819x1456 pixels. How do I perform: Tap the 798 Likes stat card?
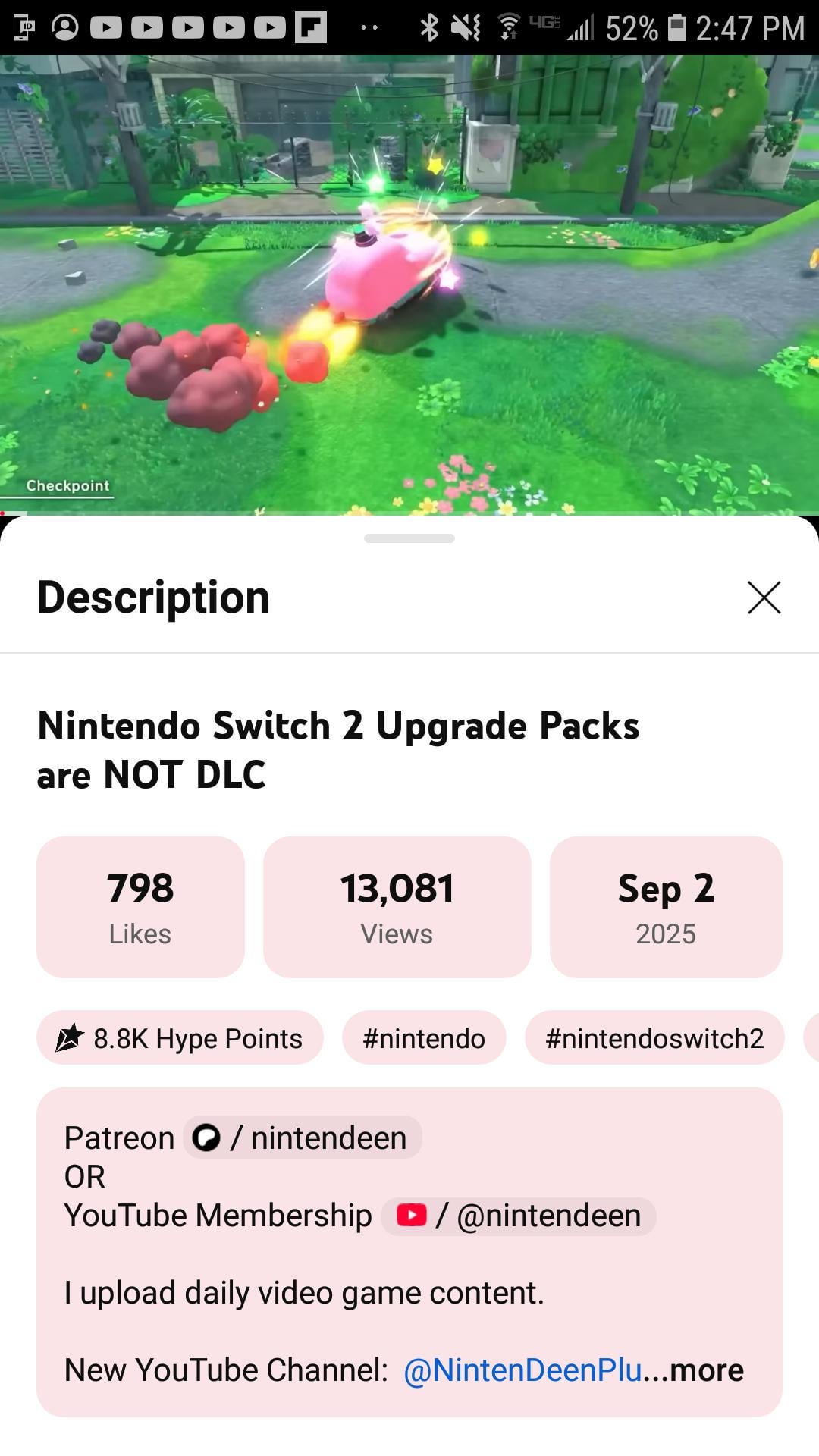pos(140,907)
